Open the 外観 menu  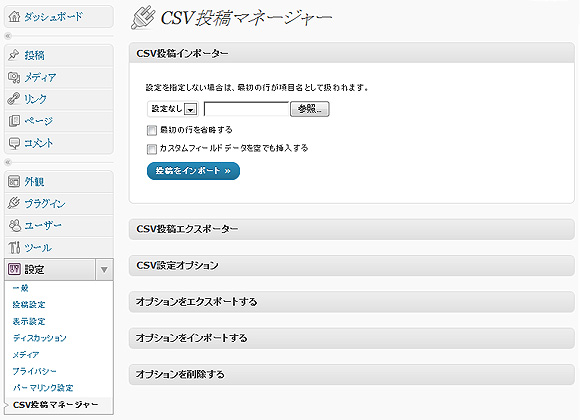35,182
